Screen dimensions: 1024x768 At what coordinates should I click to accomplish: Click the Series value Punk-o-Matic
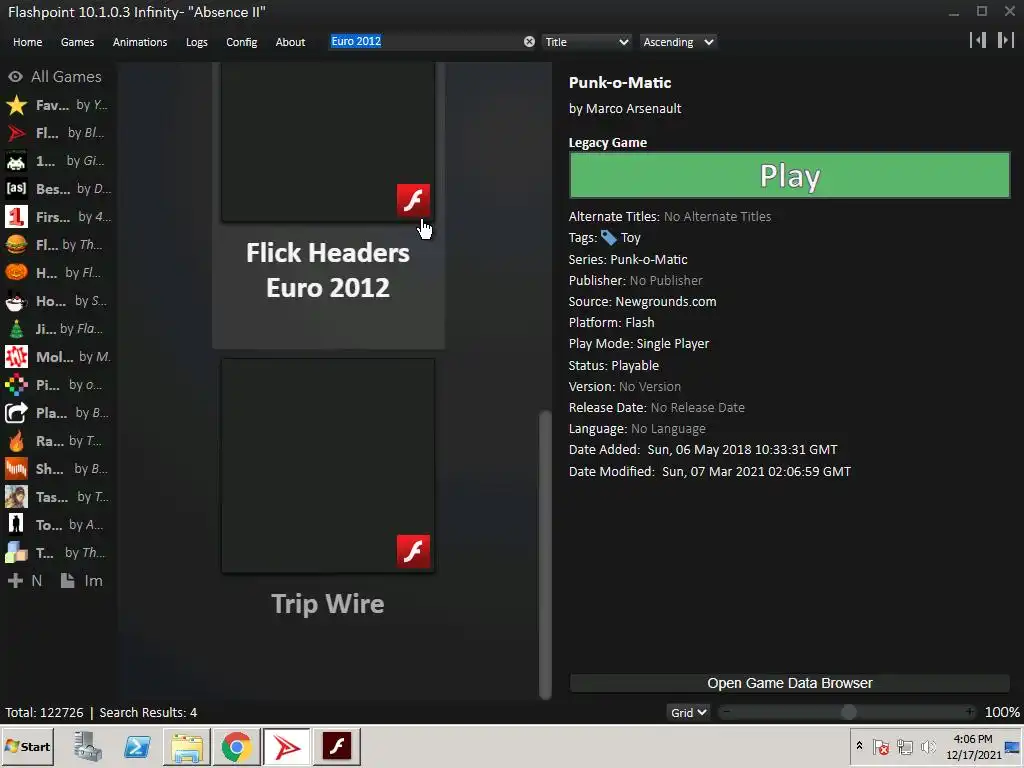[648, 259]
